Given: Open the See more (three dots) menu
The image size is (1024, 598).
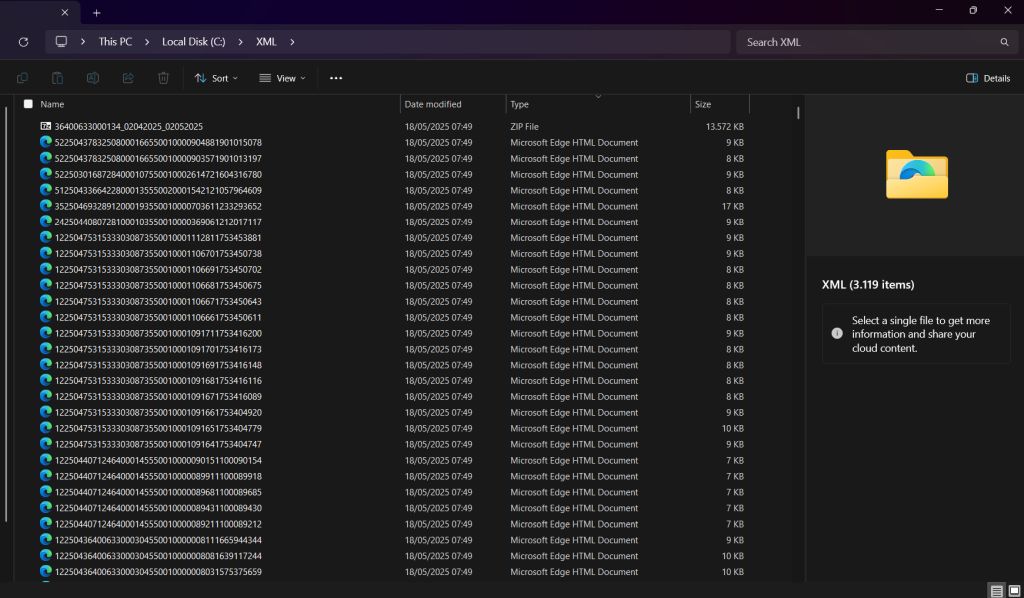Looking at the screenshot, I should click(x=336, y=78).
